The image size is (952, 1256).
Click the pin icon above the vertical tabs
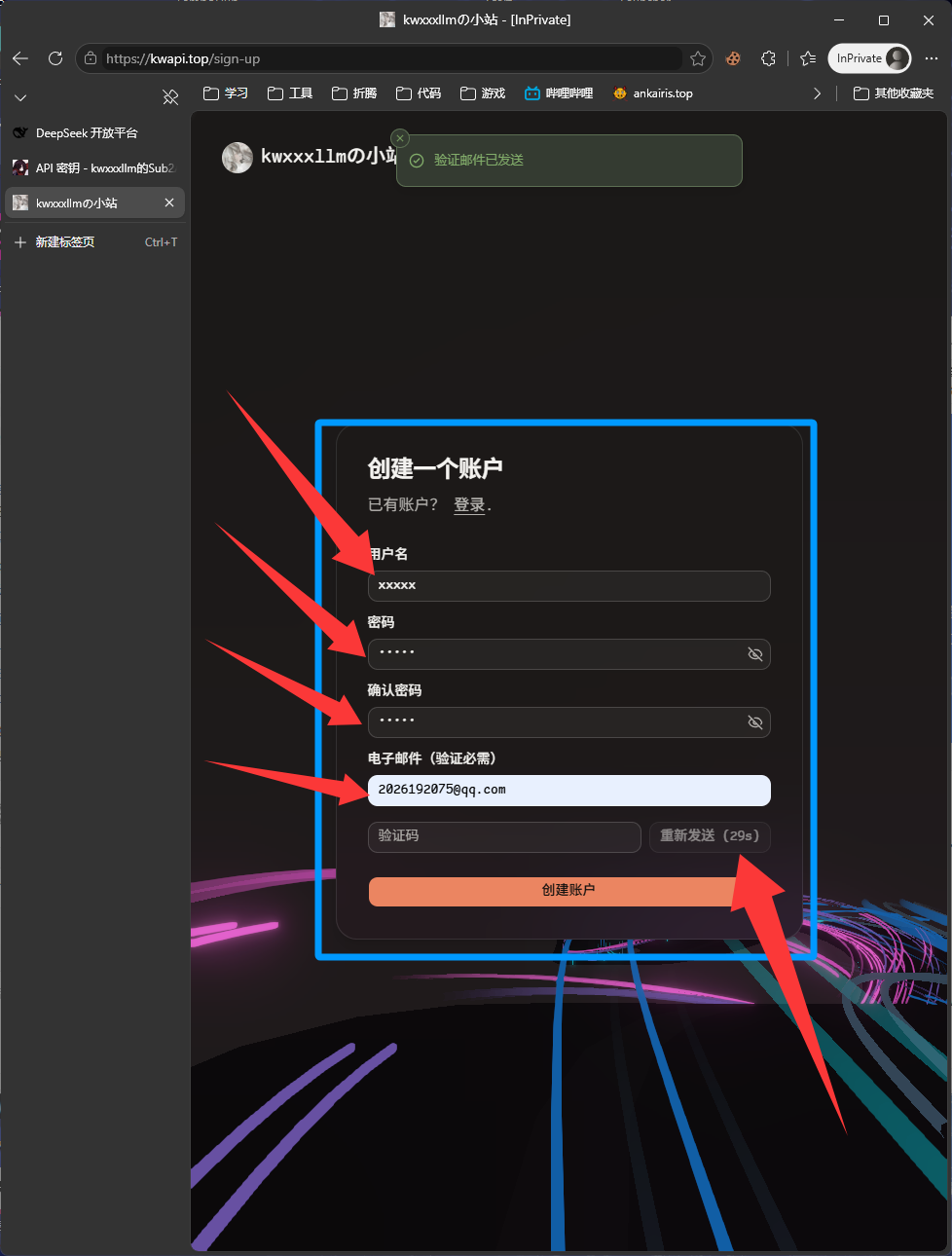point(170,97)
